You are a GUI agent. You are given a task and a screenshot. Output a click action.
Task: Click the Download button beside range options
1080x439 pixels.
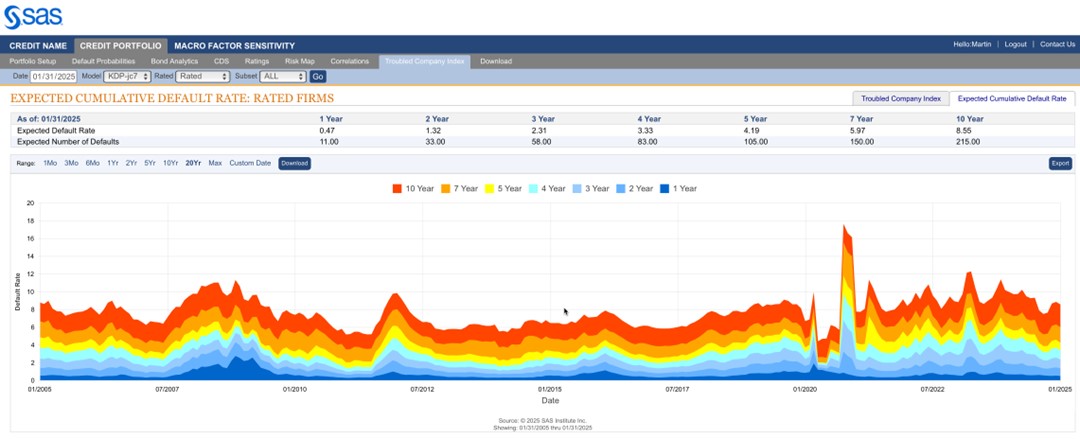(x=294, y=163)
